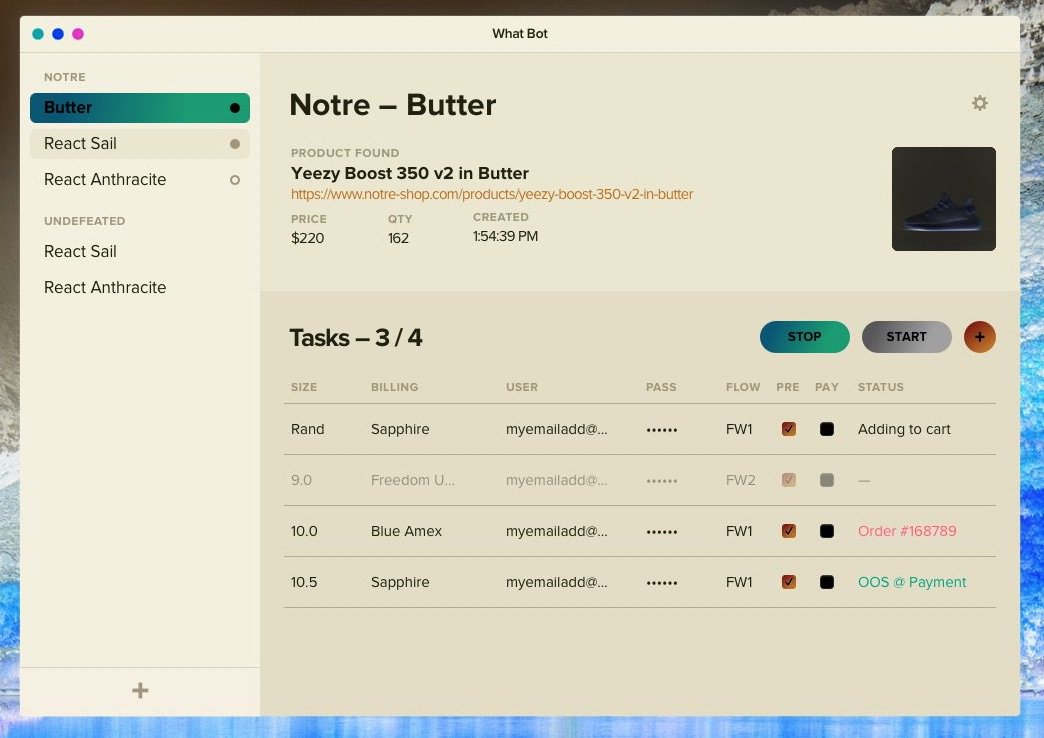Select React Anthracite under Undefeated
The width and height of the screenshot is (1044, 738).
point(140,288)
